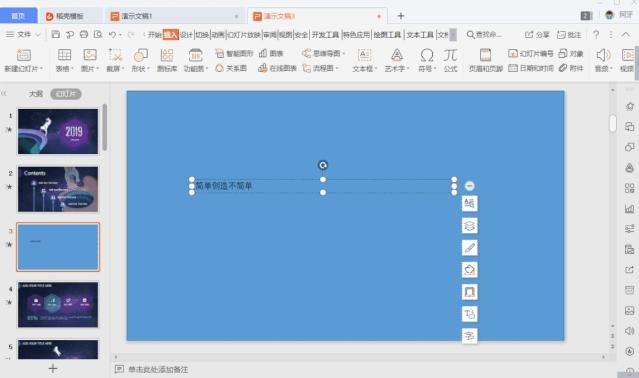Switch left panel to 幻灯片 slides view
The height and width of the screenshot is (378, 639).
(66, 94)
